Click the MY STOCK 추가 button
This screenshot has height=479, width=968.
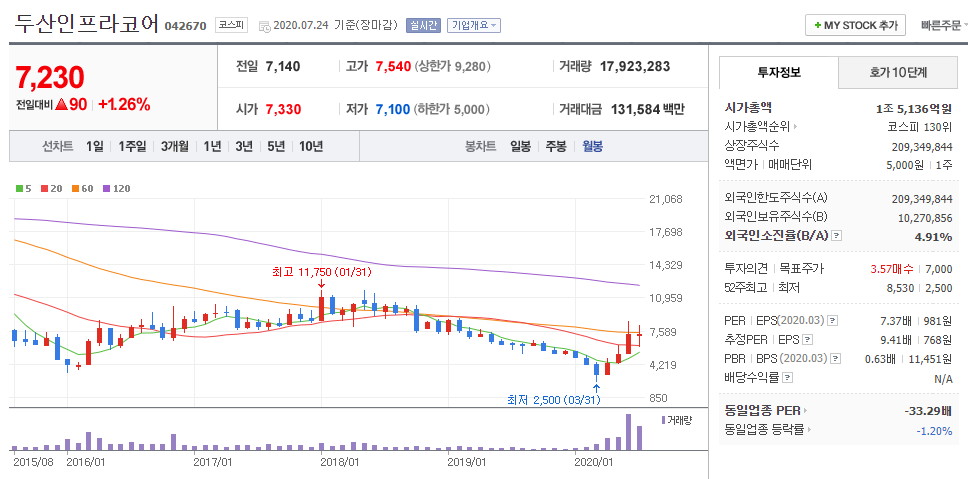(x=855, y=25)
